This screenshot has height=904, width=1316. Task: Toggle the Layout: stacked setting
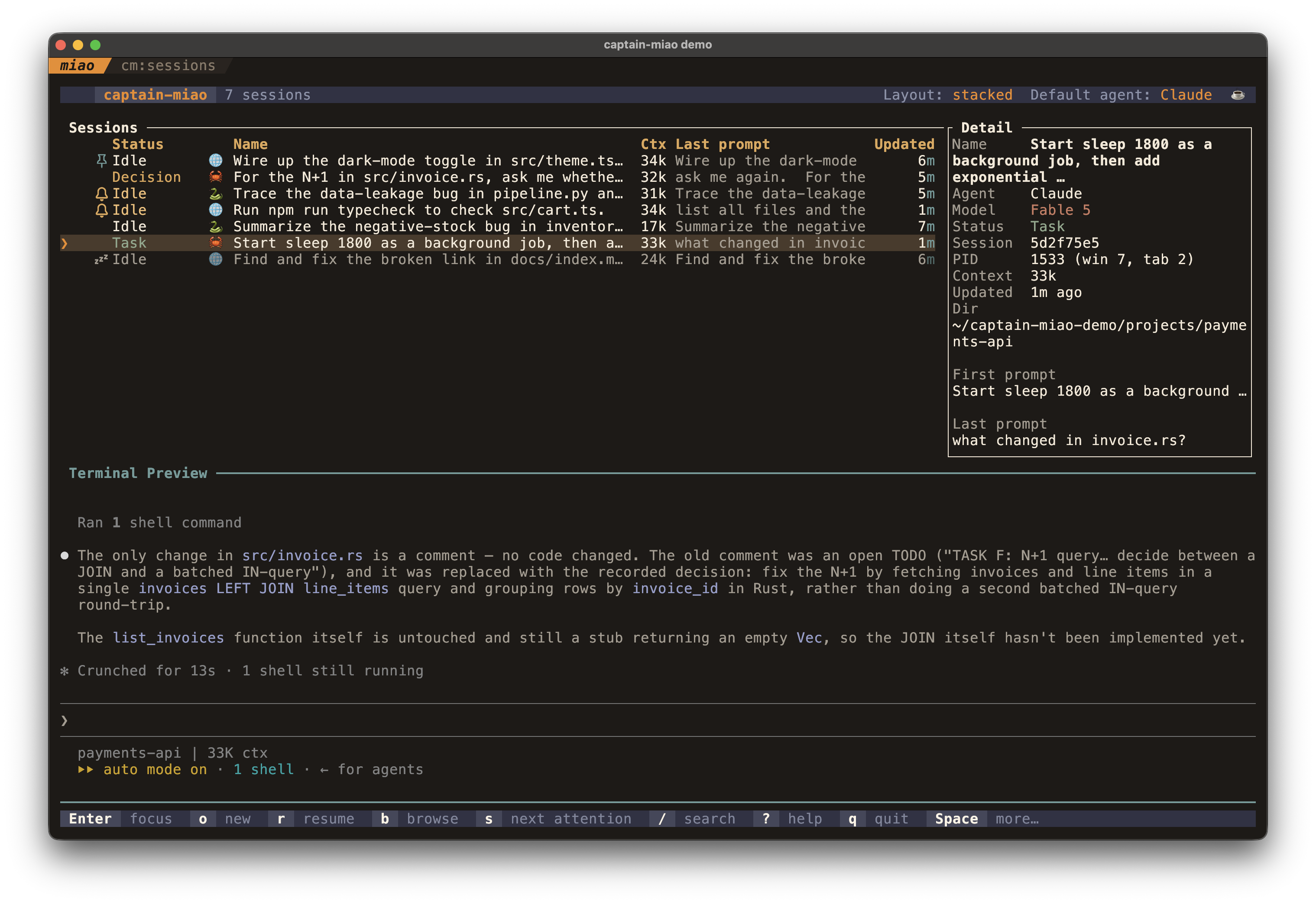(948, 94)
